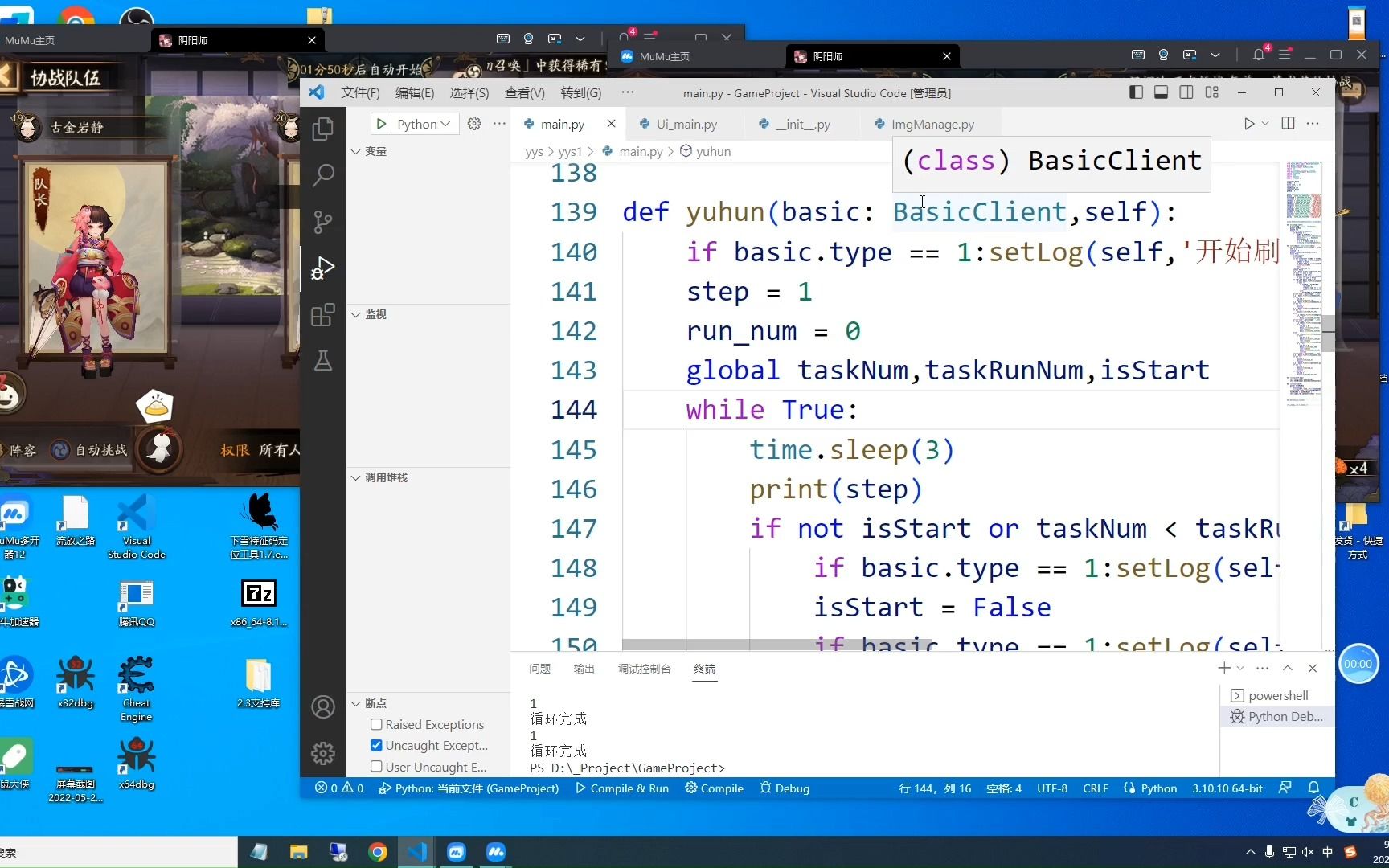Open the Search view sidebar
The image size is (1389, 868).
(x=322, y=175)
